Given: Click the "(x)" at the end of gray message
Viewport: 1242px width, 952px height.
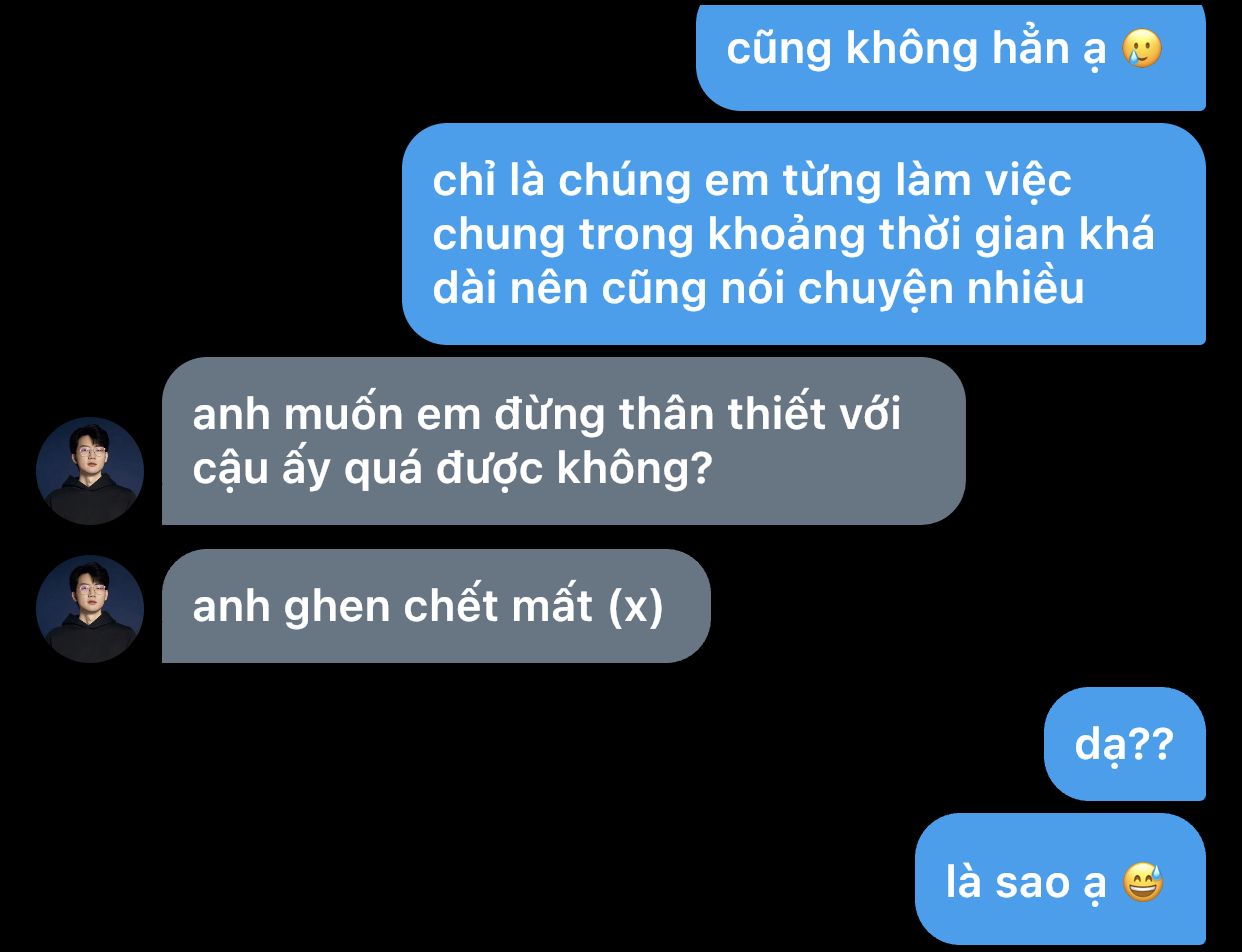Looking at the screenshot, I should 636,608.
